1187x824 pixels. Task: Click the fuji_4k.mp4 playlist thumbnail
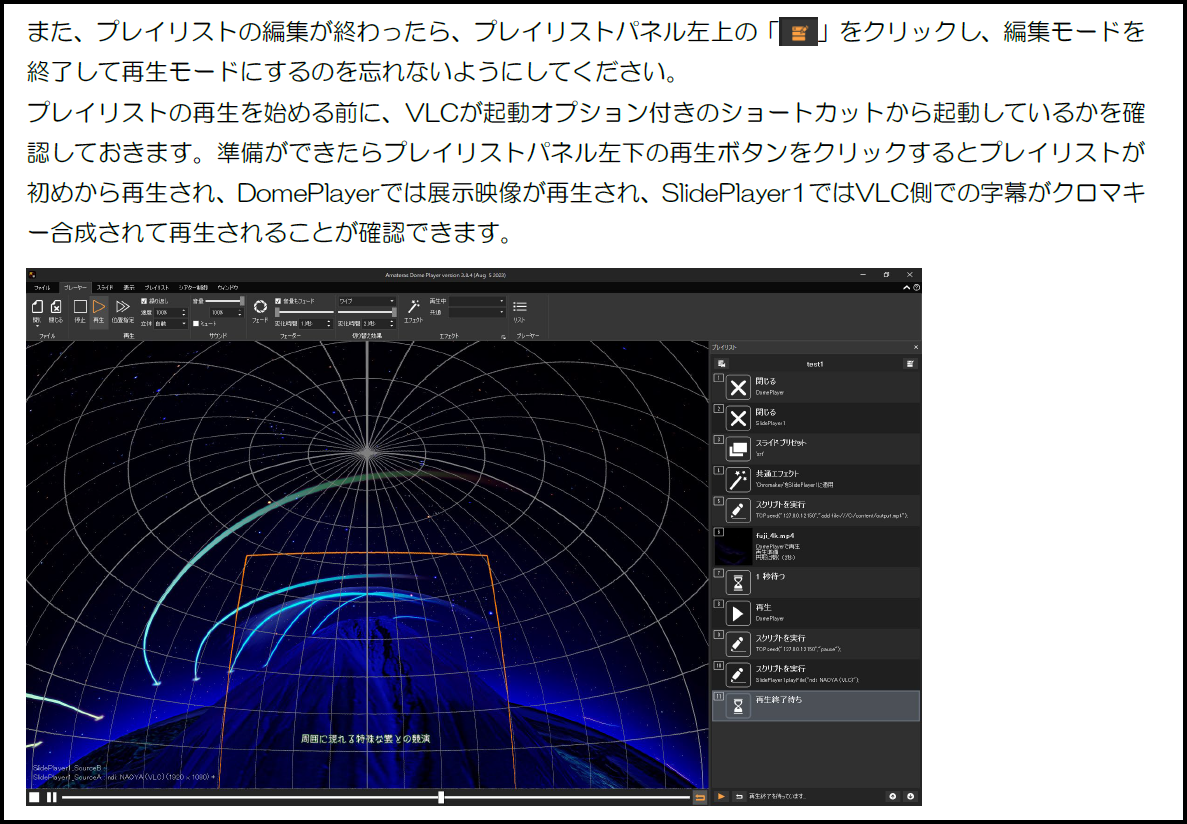[x=733, y=547]
